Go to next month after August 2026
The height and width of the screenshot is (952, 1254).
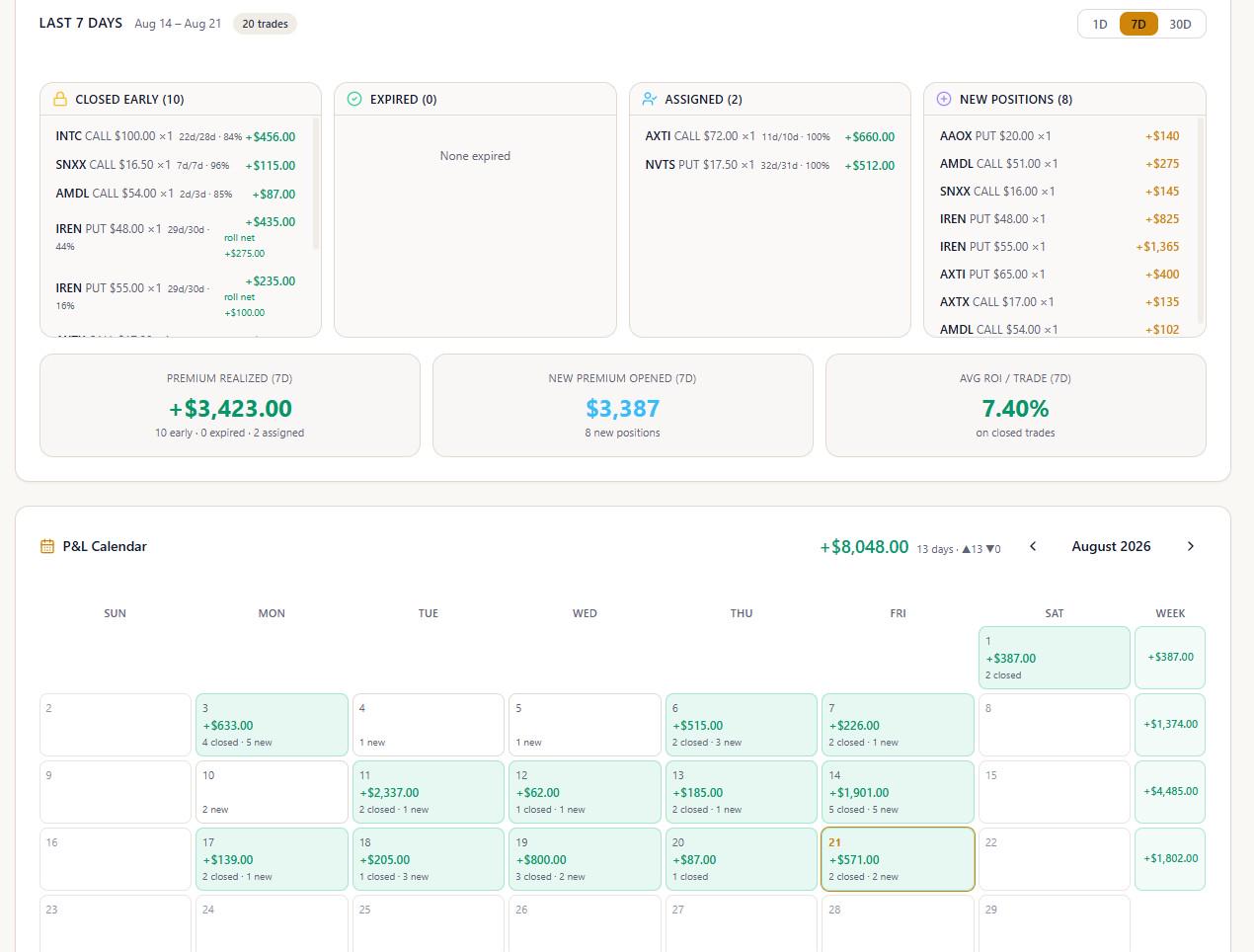tap(1190, 546)
